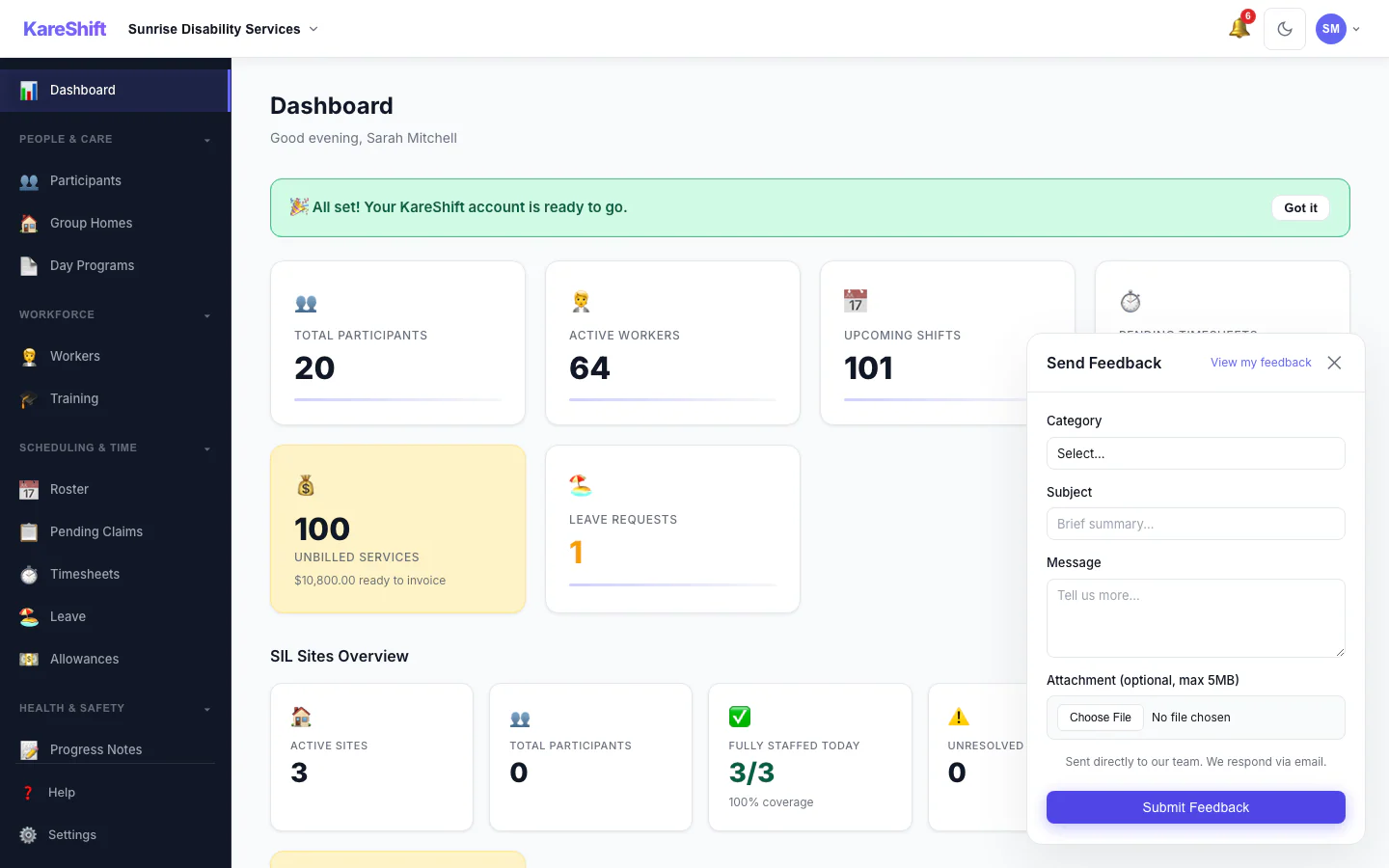Click the Timesheets stopwatch icon in sidebar
1389x868 pixels.
[29, 575]
